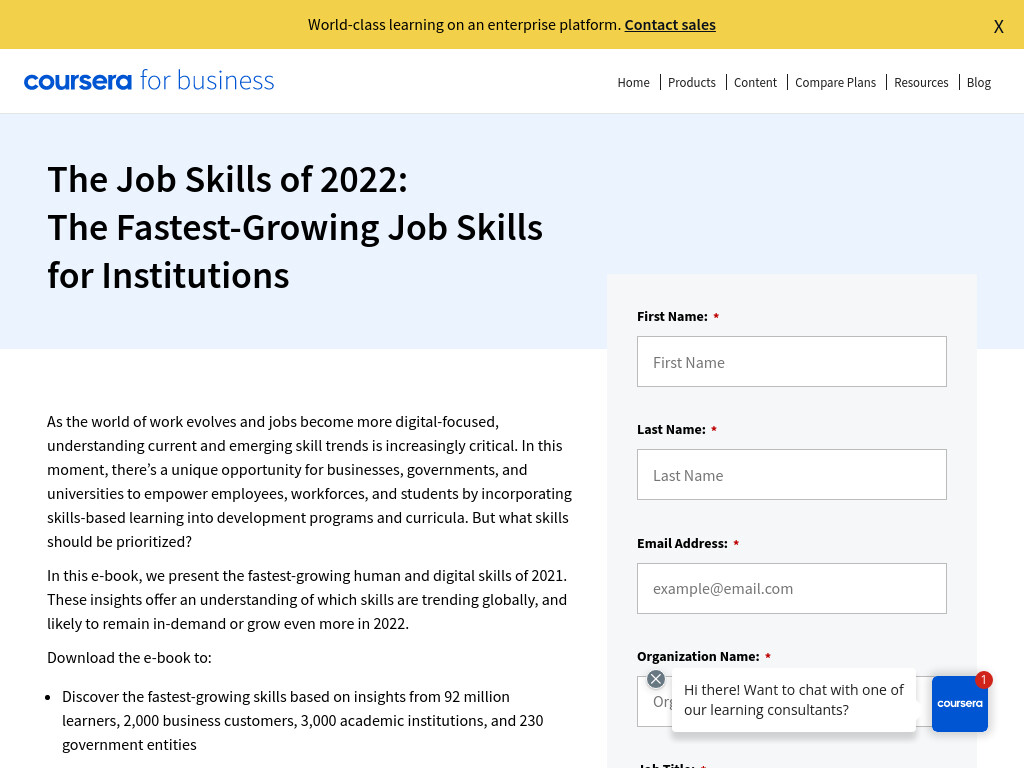Close the chat popup message bubble

point(656,679)
